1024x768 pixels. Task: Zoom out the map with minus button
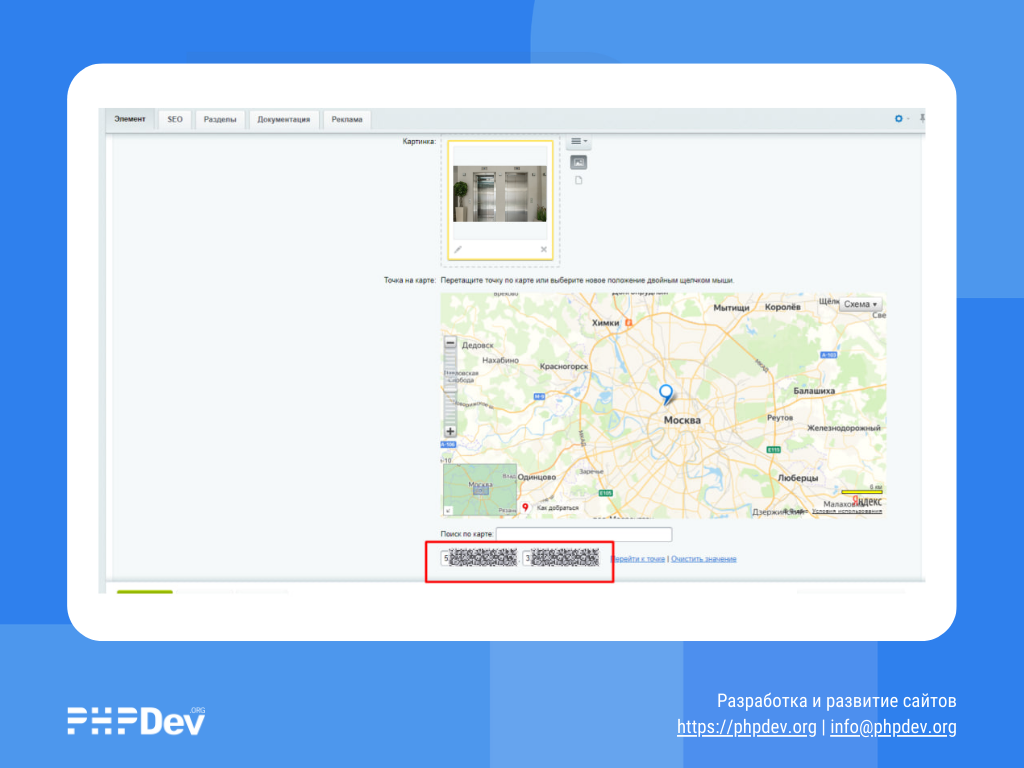450,343
